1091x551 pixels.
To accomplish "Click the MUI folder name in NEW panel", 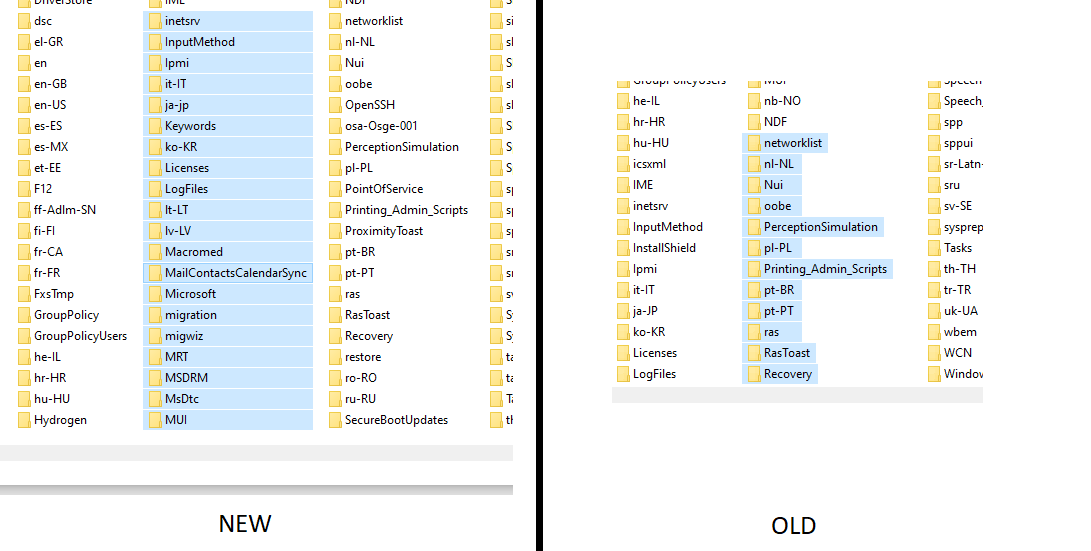I will pyautogui.click(x=176, y=420).
